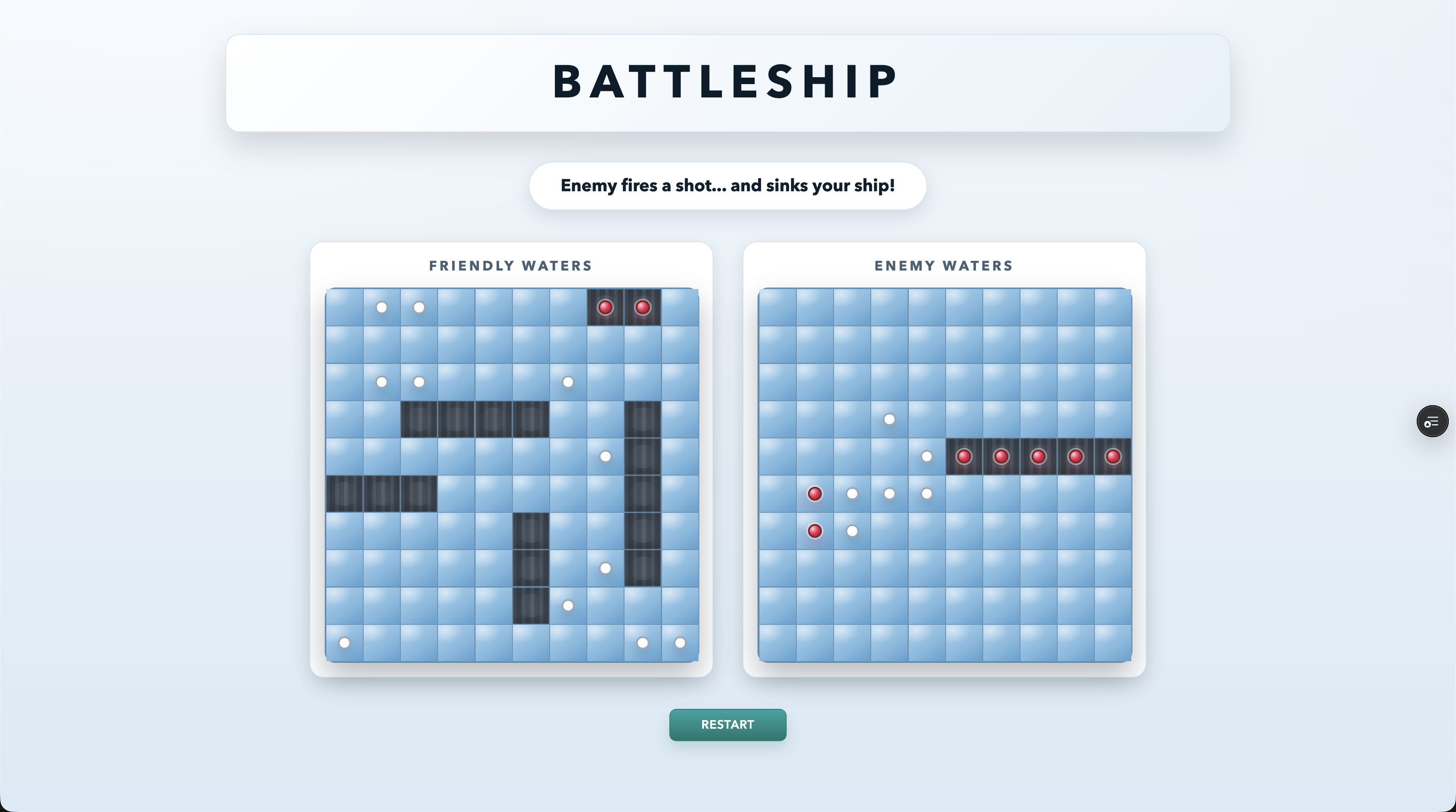This screenshot has height=812, width=1456.
Task: Click the left red hit peg on your sunk ship
Action: pyautogui.click(x=605, y=307)
